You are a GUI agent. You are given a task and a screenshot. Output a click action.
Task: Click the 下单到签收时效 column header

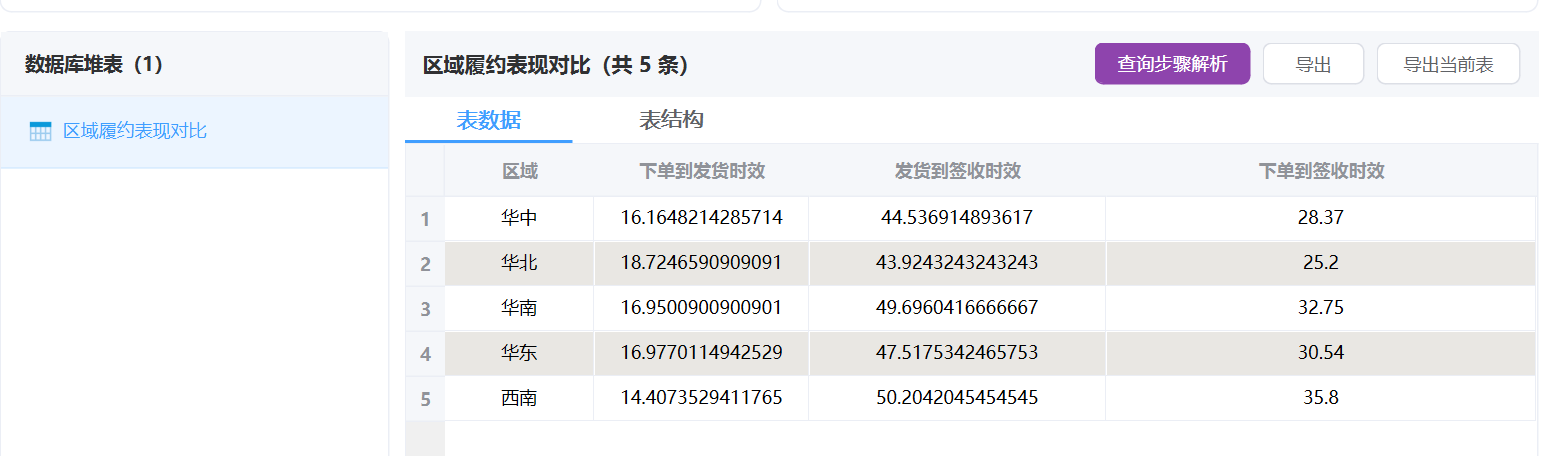coord(1320,171)
